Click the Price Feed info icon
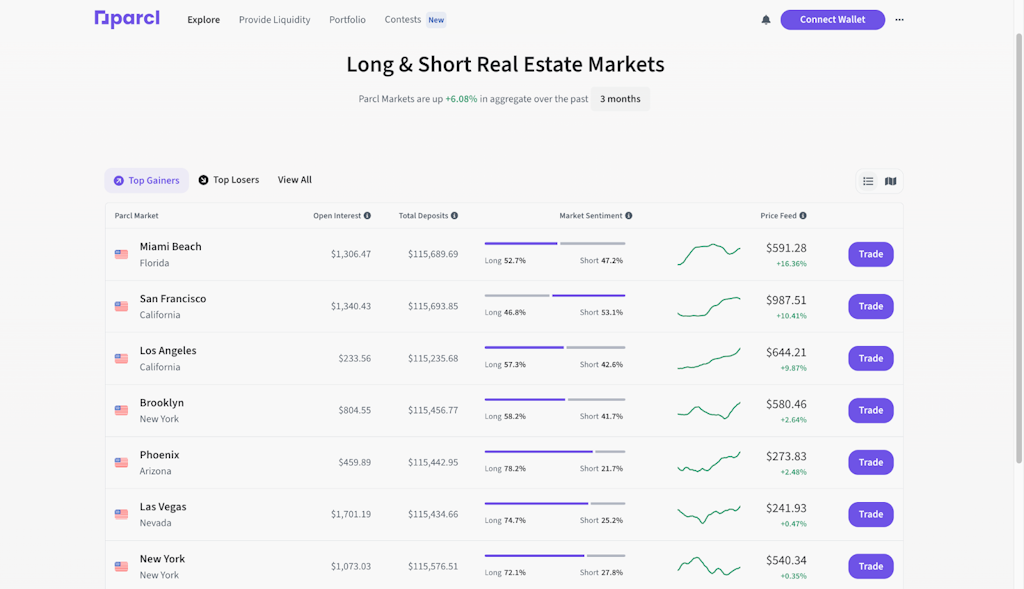Image resolution: width=1024 pixels, height=589 pixels. point(803,216)
